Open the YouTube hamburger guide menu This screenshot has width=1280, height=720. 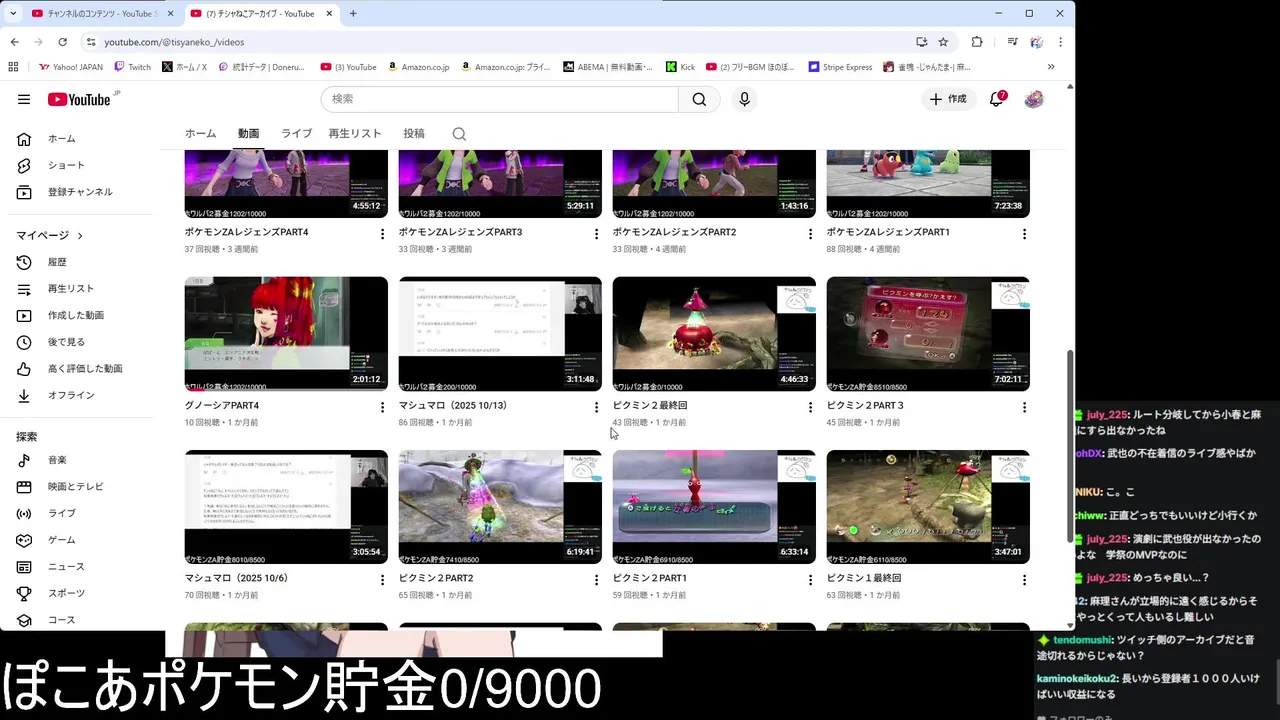24,99
